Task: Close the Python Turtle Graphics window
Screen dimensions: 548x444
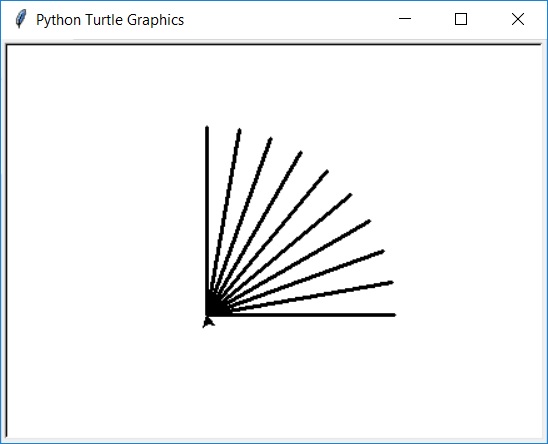Action: tap(518, 19)
